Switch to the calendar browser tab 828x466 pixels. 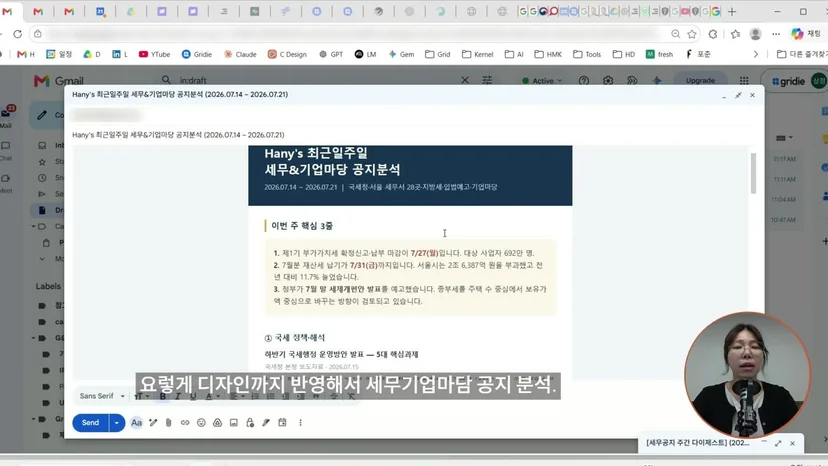click(x=100, y=12)
